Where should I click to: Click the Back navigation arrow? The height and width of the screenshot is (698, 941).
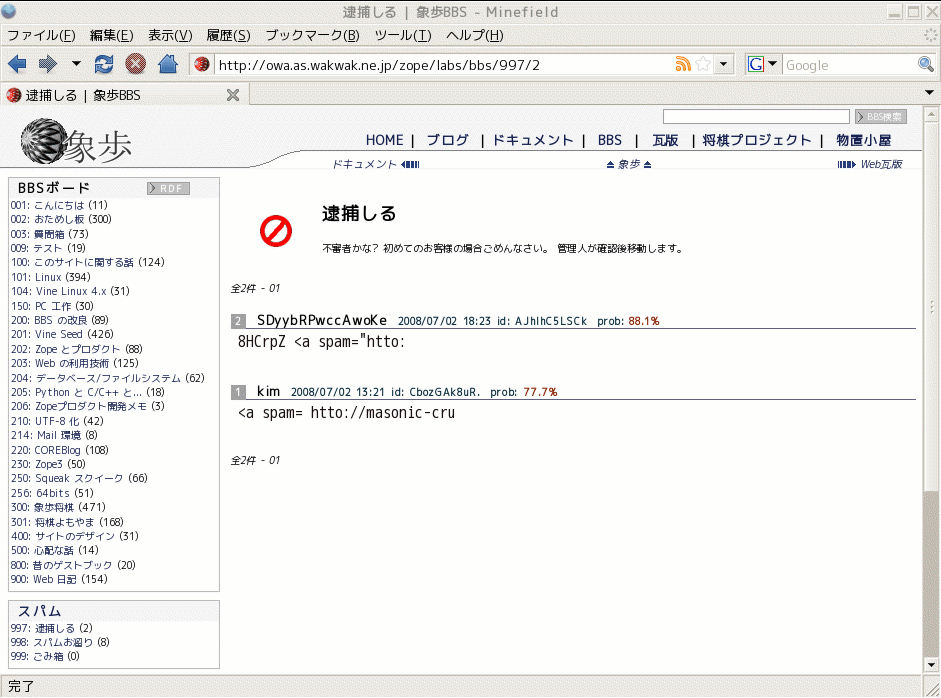click(17, 64)
